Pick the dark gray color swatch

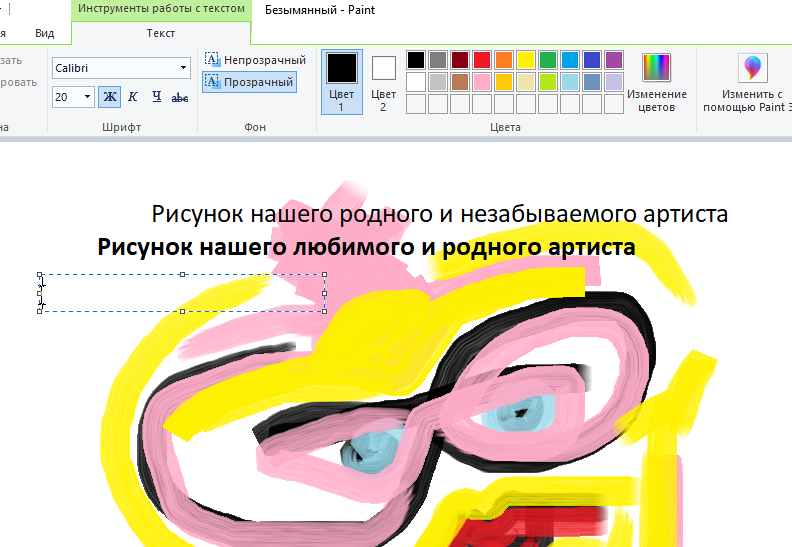click(438, 60)
